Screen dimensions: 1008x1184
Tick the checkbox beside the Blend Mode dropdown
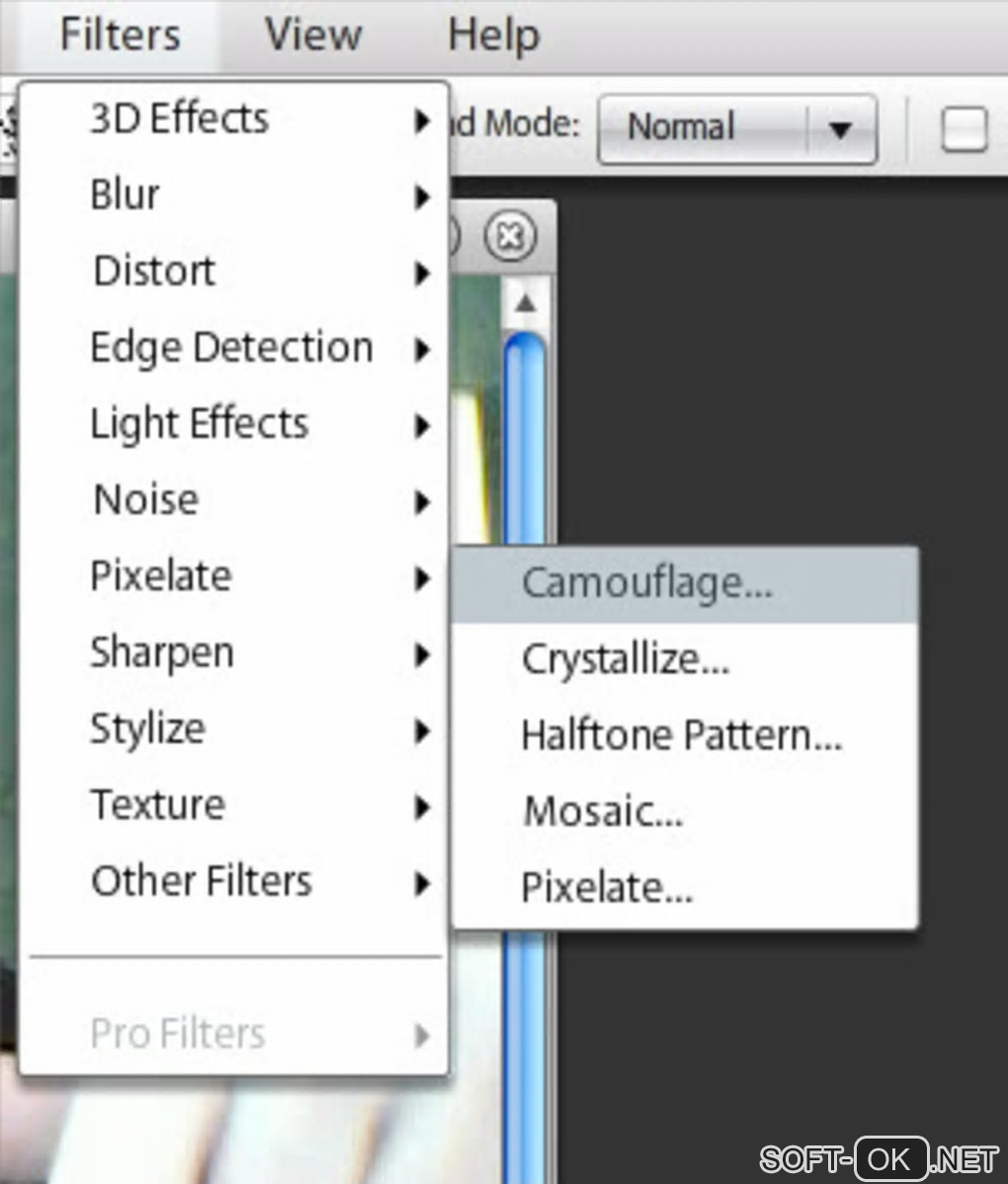pos(964,128)
